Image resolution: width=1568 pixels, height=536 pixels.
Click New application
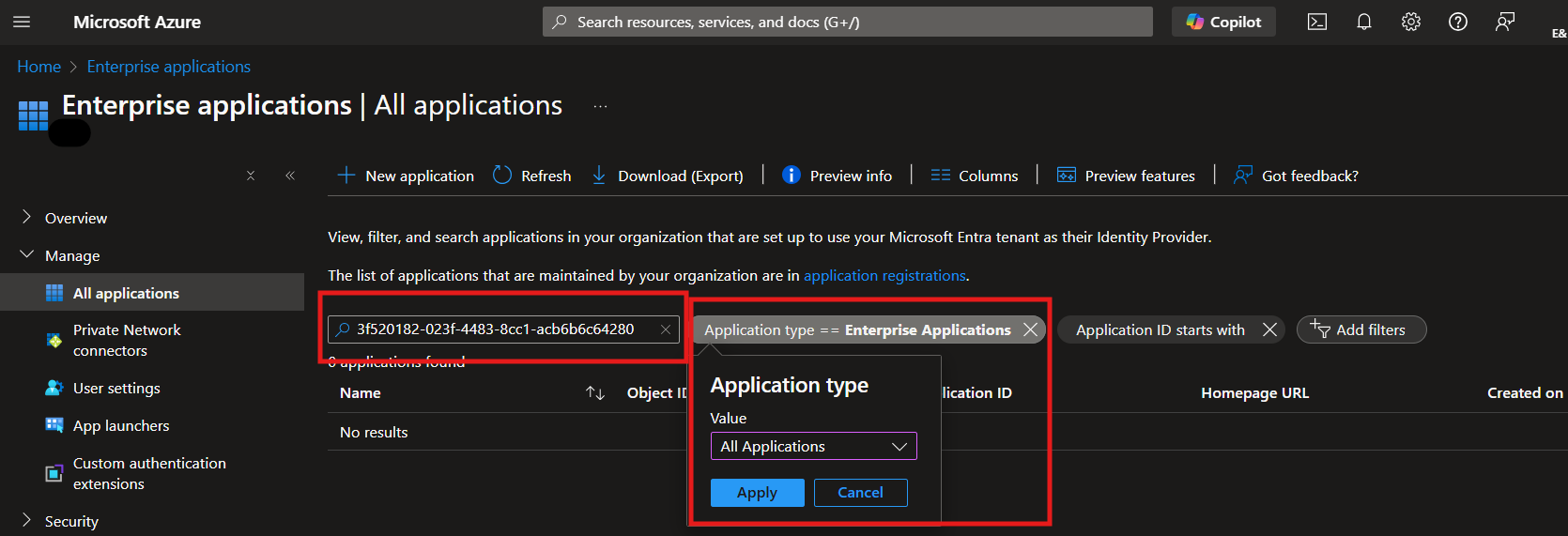406,176
